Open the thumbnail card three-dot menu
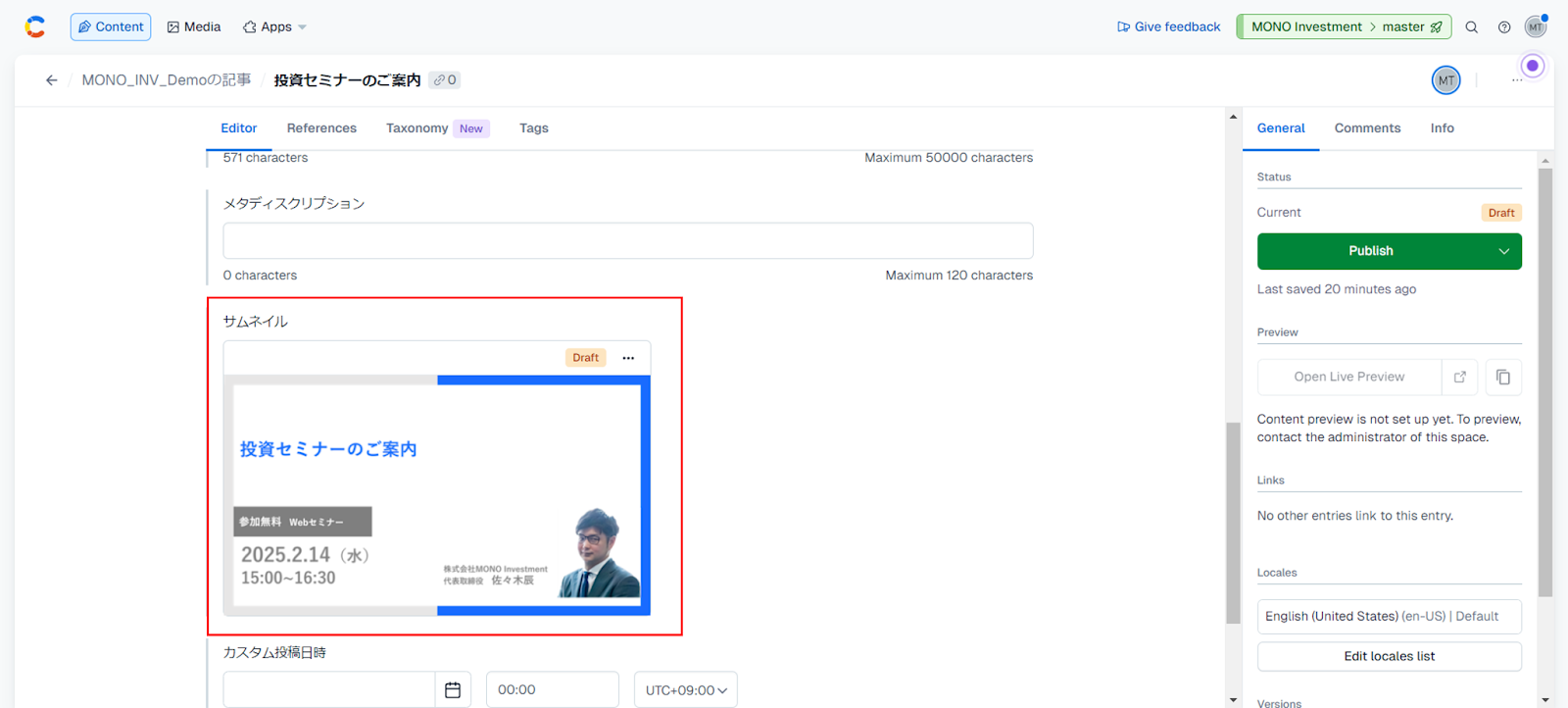Screen dimensions: 1568x708 pos(628,358)
